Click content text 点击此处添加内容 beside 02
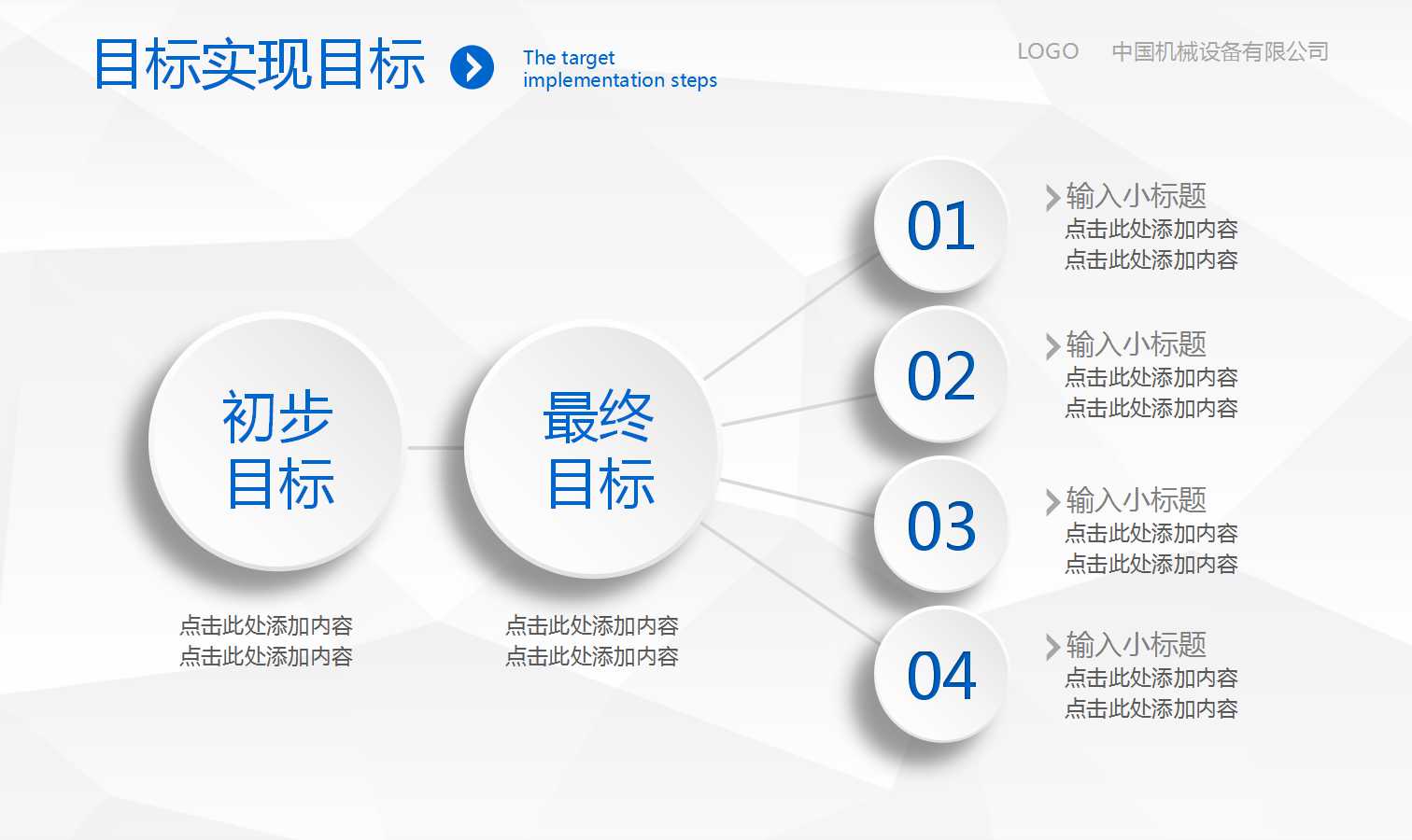 pyautogui.click(x=1151, y=393)
